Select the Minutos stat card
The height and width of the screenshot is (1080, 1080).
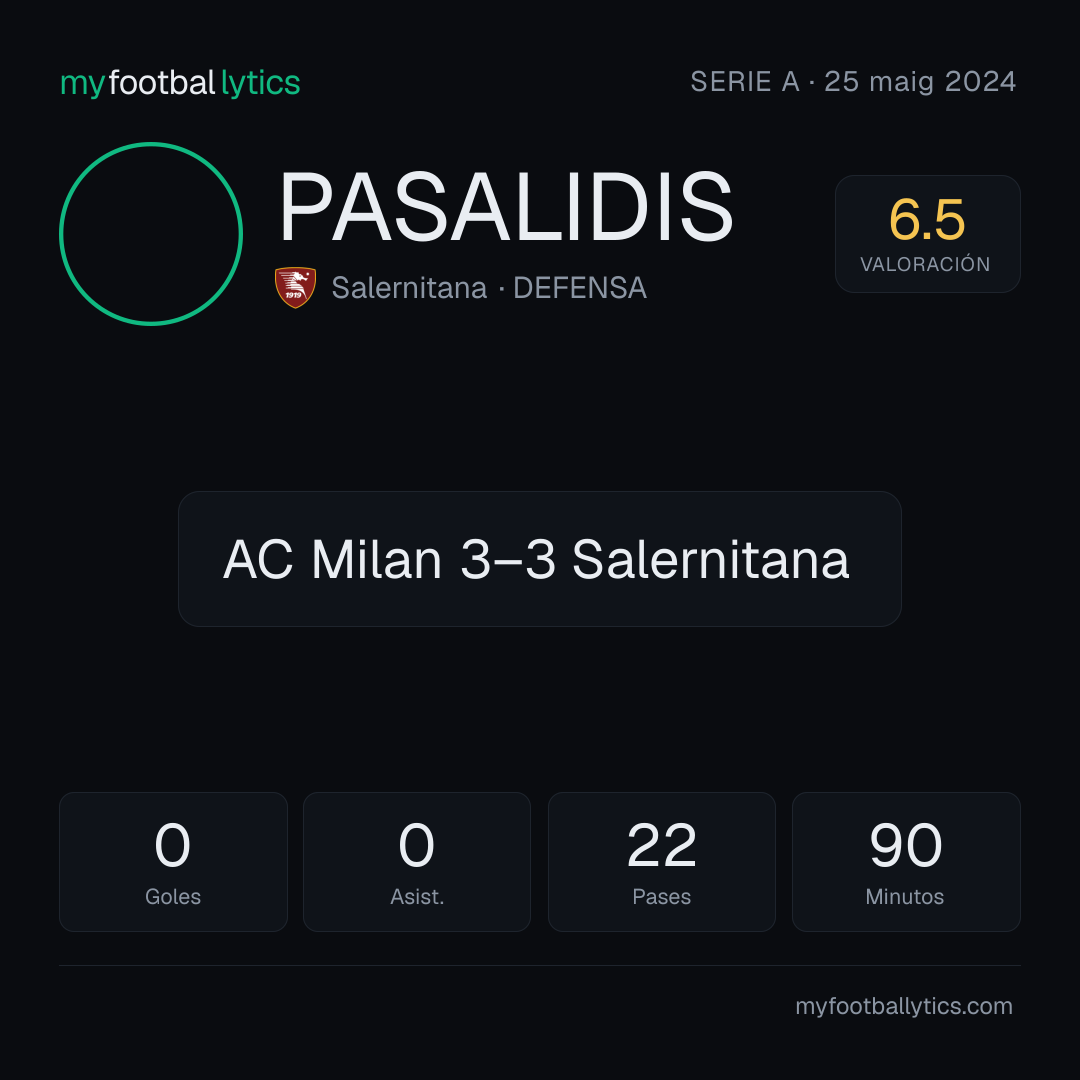[906, 862]
